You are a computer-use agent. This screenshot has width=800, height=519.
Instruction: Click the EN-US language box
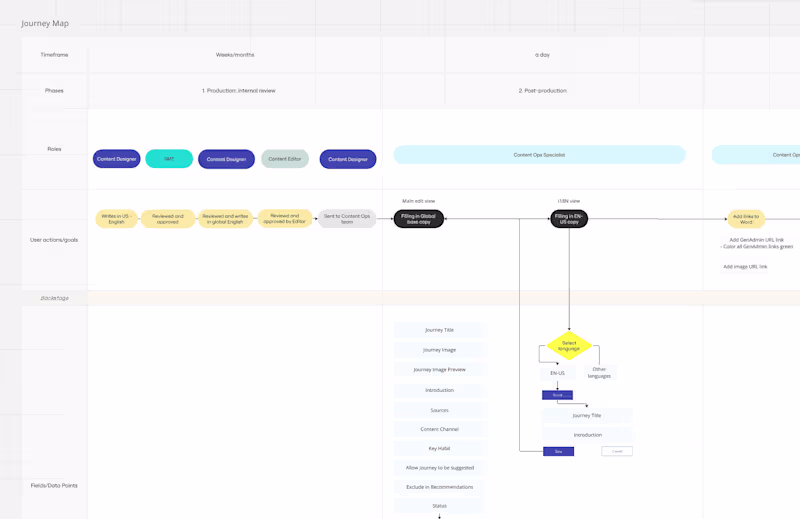pyautogui.click(x=557, y=373)
